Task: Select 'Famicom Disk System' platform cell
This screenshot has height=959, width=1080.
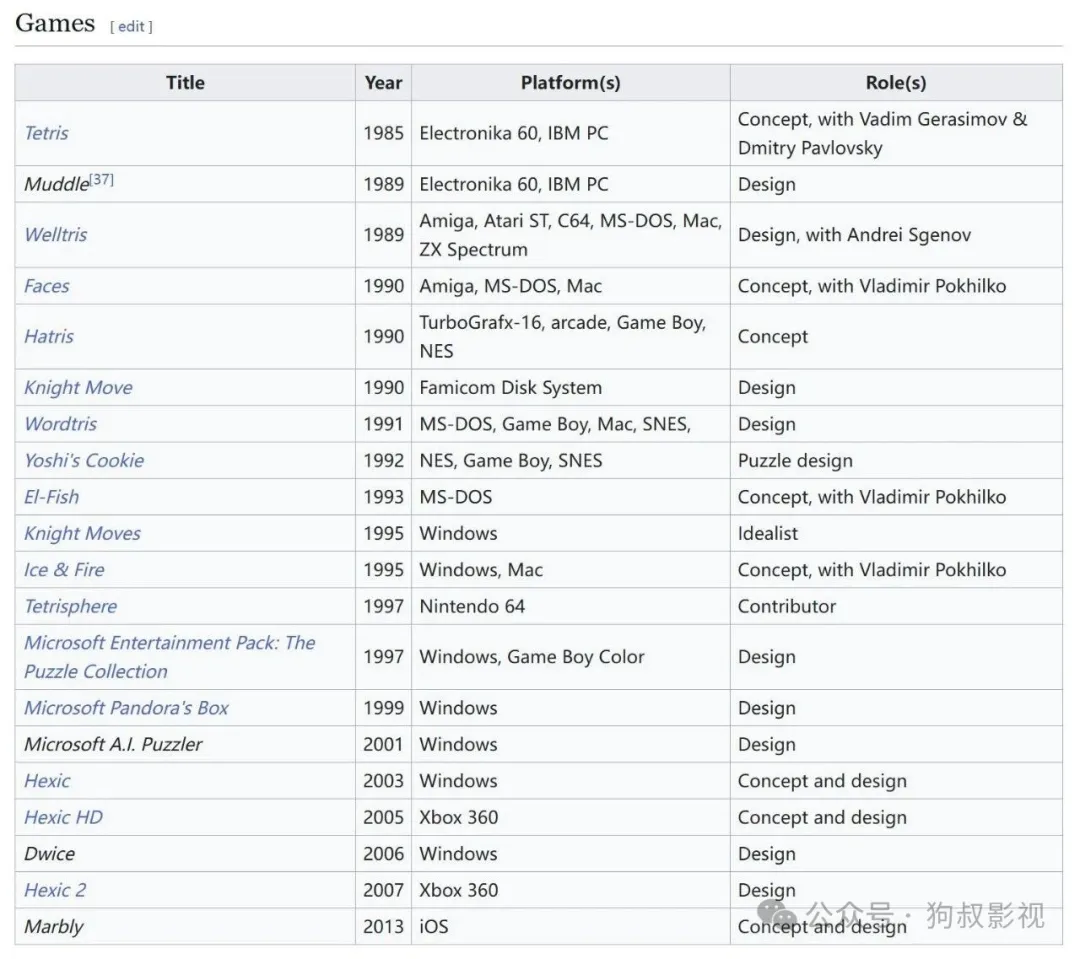Action: [x=570, y=387]
